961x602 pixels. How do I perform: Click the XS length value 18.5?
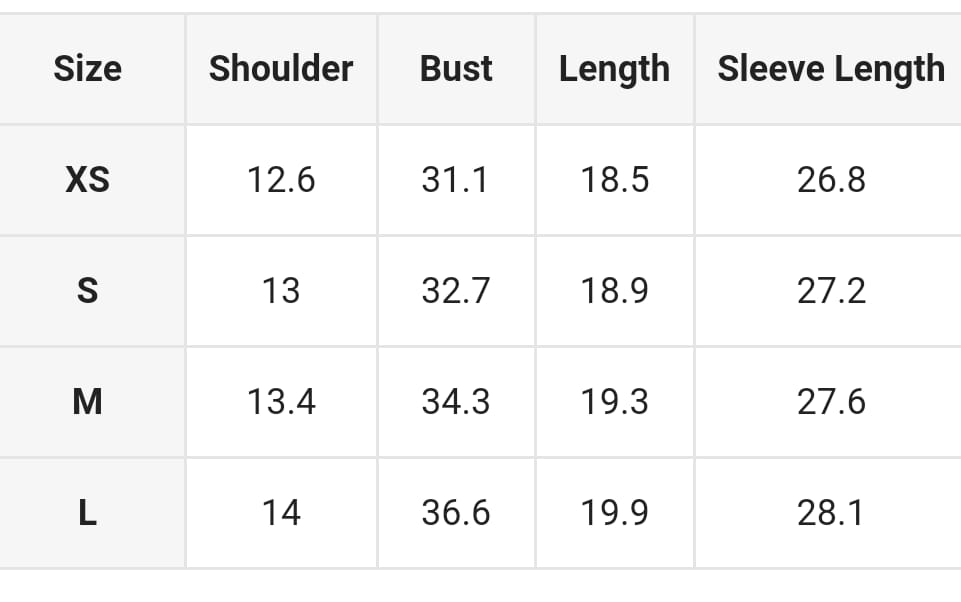tap(614, 180)
